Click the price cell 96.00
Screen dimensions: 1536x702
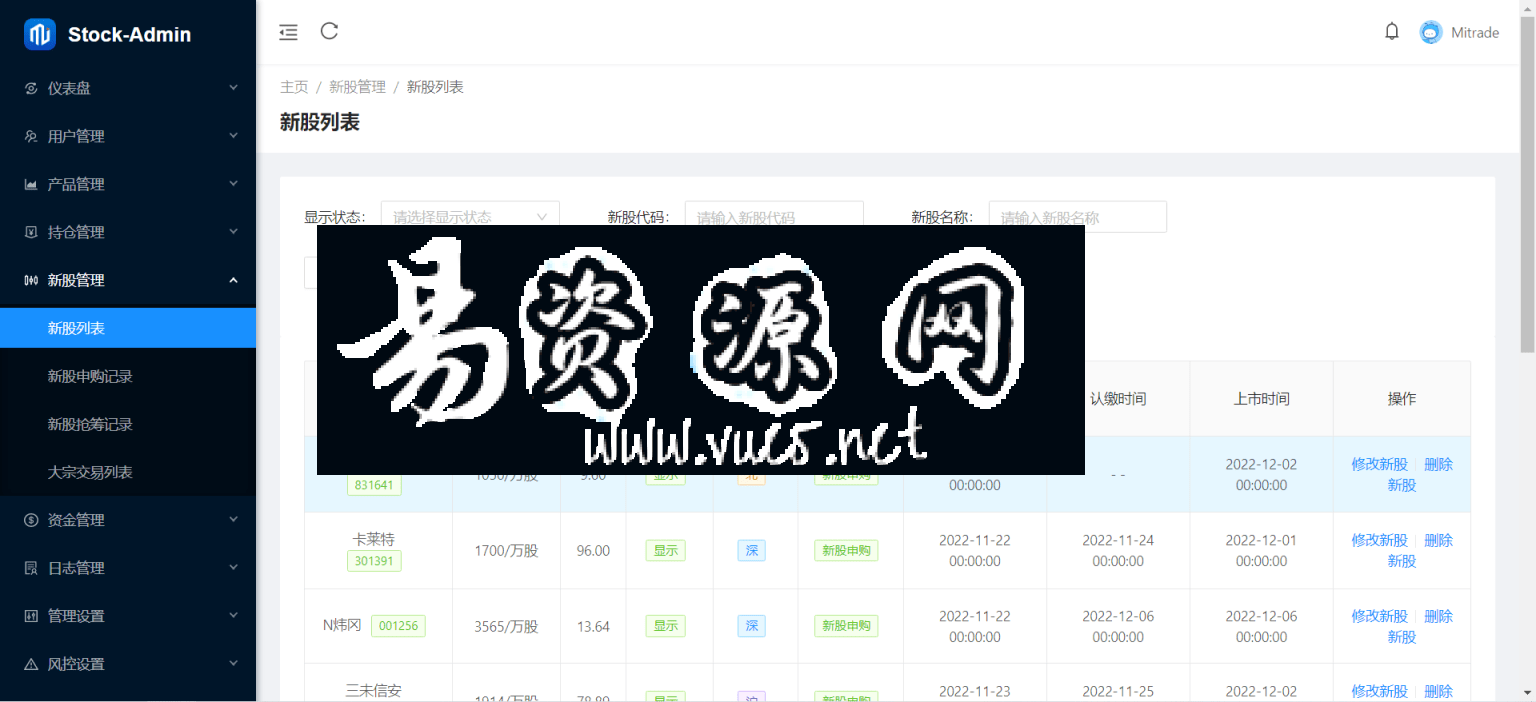pyautogui.click(x=593, y=551)
